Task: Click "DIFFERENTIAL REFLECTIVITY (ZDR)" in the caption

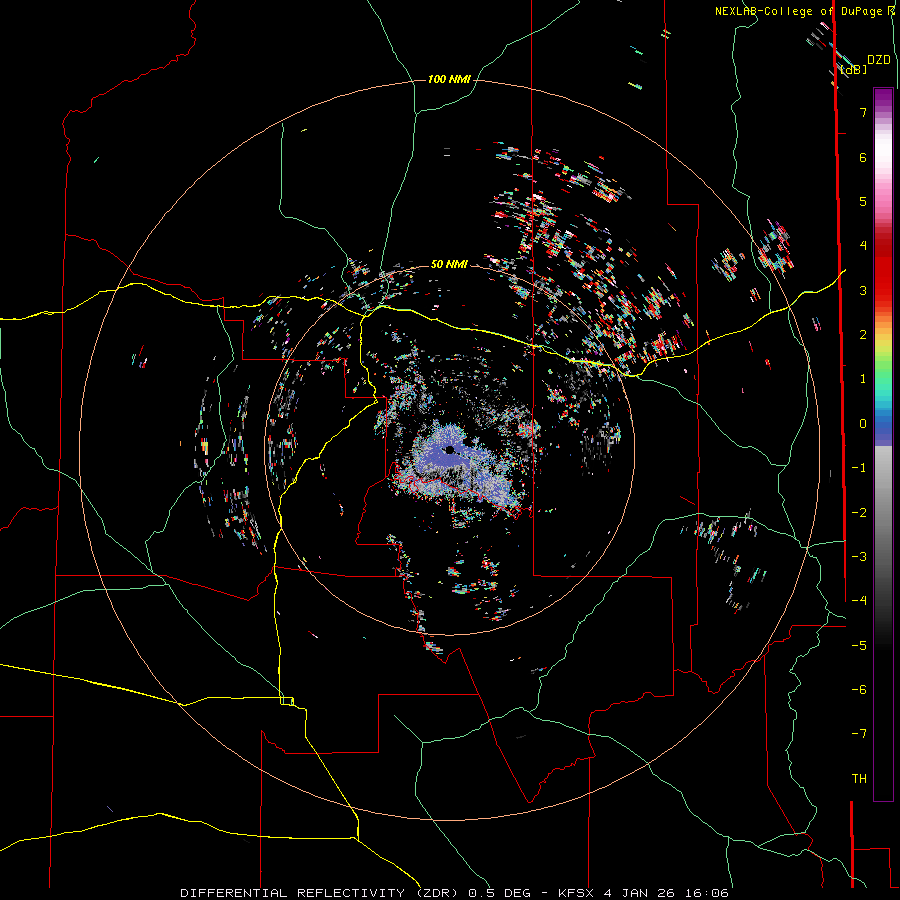Action: pyautogui.click(x=319, y=893)
